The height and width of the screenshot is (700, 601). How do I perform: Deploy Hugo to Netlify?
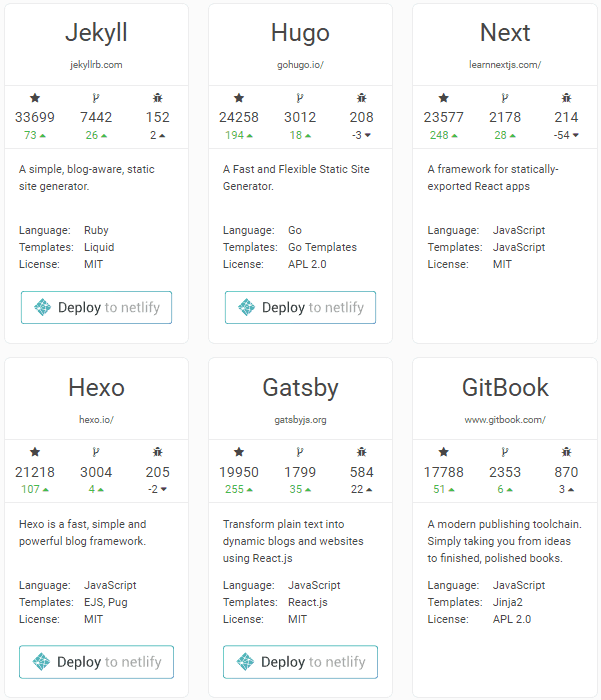tap(300, 308)
